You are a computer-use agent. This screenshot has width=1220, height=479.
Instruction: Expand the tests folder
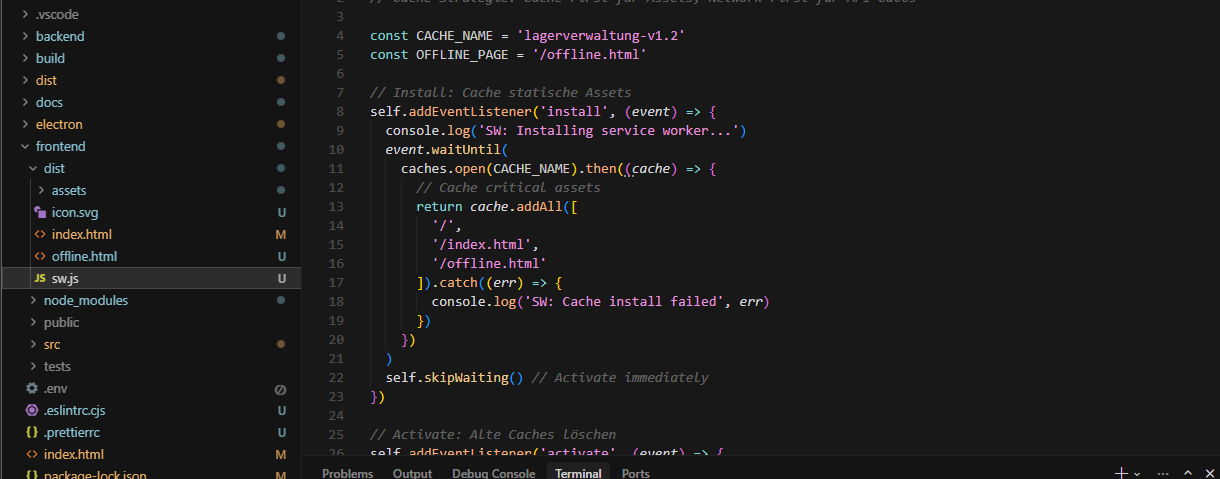pos(33,366)
